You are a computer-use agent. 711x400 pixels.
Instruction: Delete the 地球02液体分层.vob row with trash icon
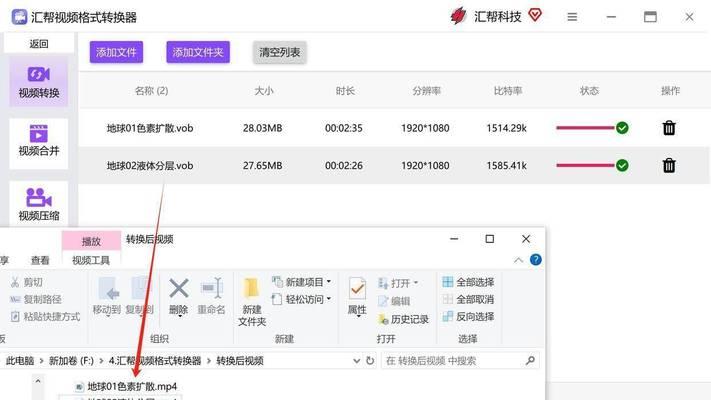(669, 166)
